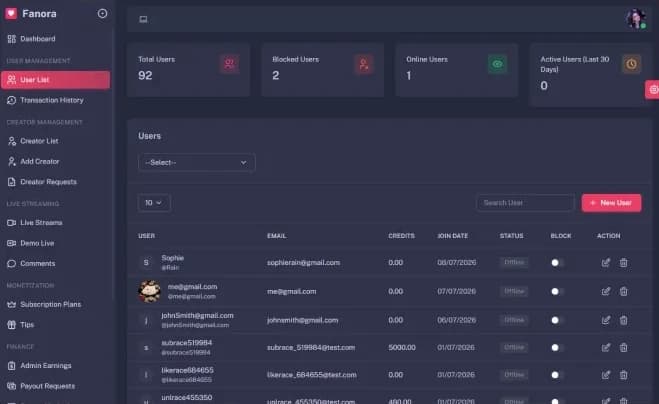This screenshot has height=404, width=659.
Task: Click the Active Users clock icon
Action: pyautogui.click(x=631, y=64)
